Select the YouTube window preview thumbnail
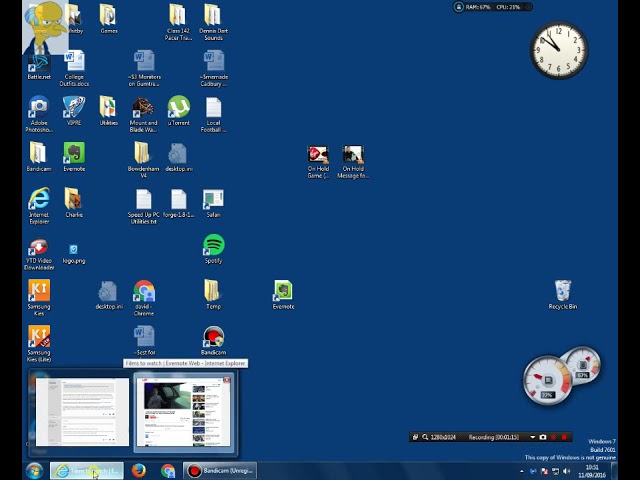This screenshot has height=480, width=640. [183, 412]
